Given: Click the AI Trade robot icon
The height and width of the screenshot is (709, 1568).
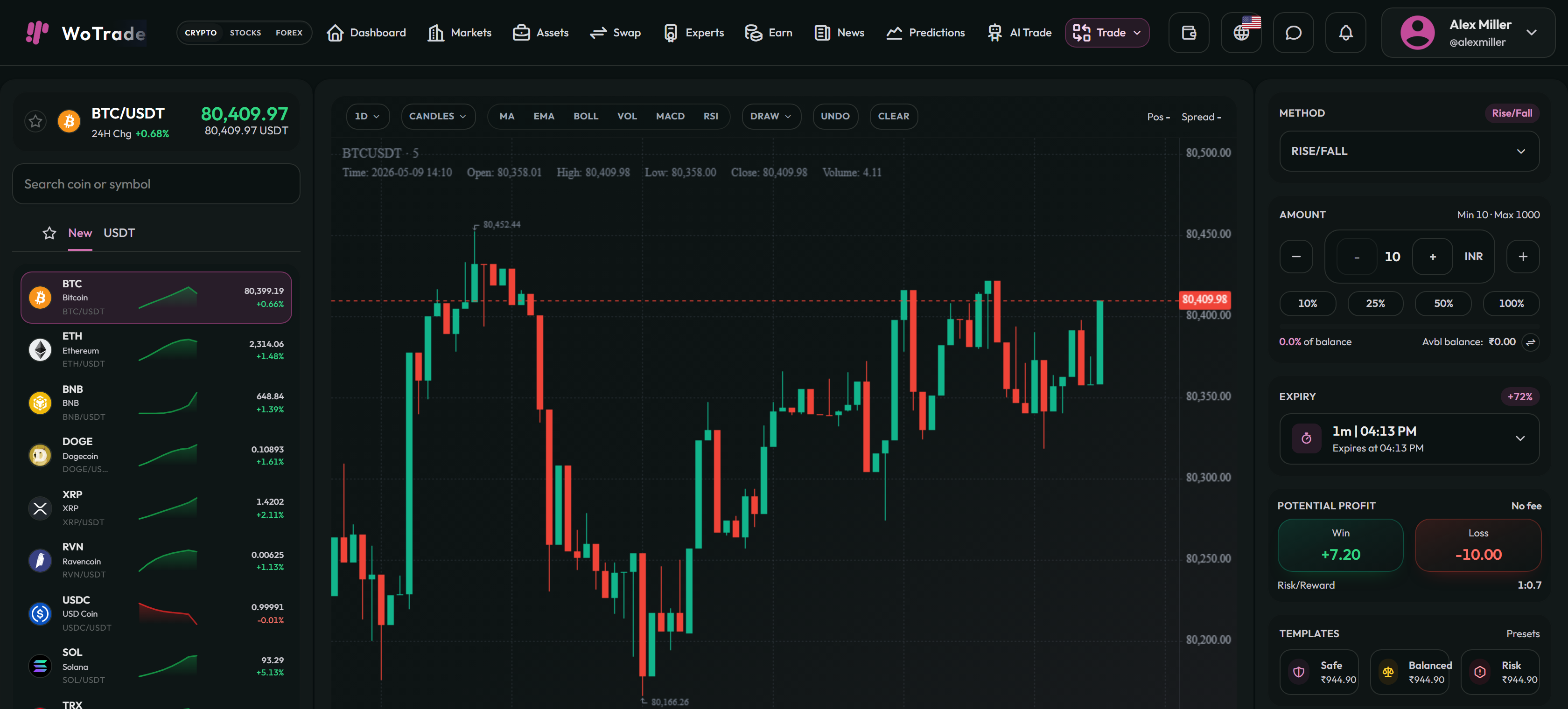Looking at the screenshot, I should (x=994, y=33).
